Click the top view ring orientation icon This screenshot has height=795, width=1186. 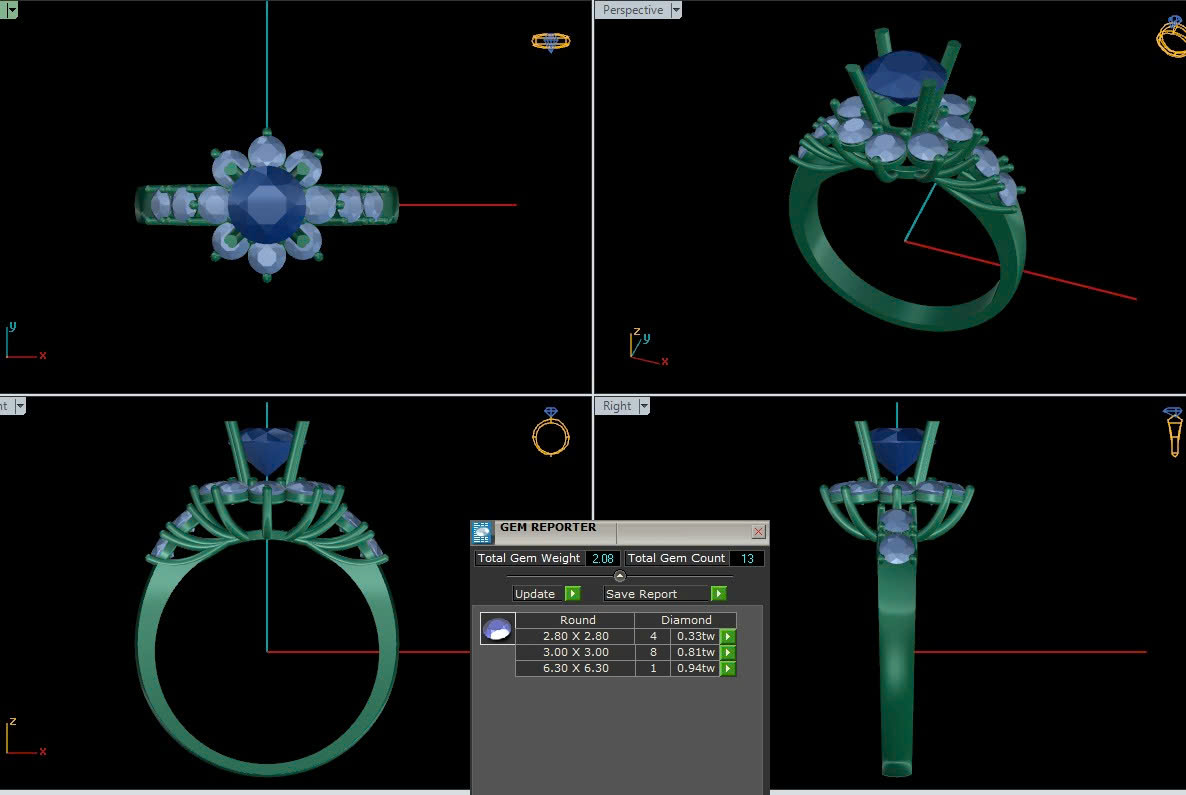(x=550, y=41)
